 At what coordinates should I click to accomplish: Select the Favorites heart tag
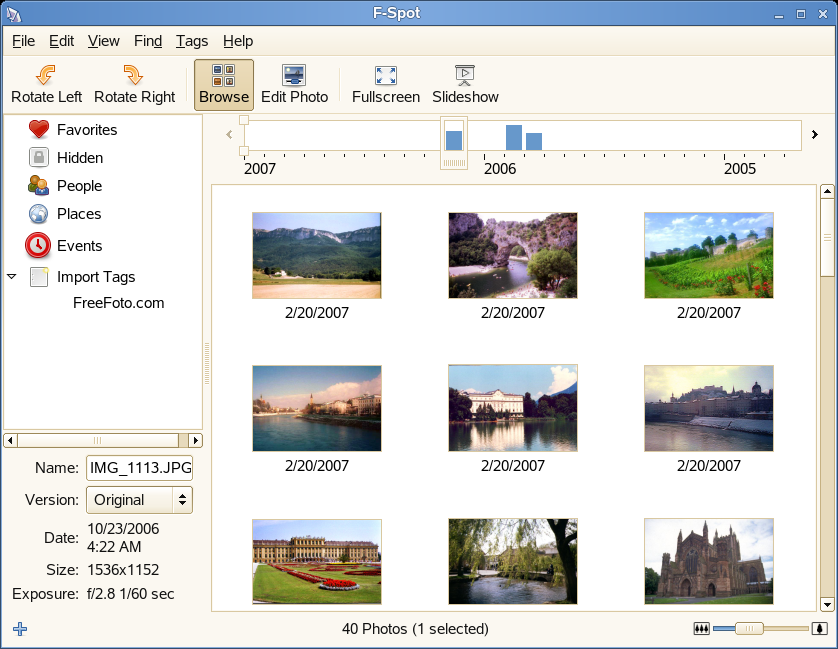(x=39, y=130)
